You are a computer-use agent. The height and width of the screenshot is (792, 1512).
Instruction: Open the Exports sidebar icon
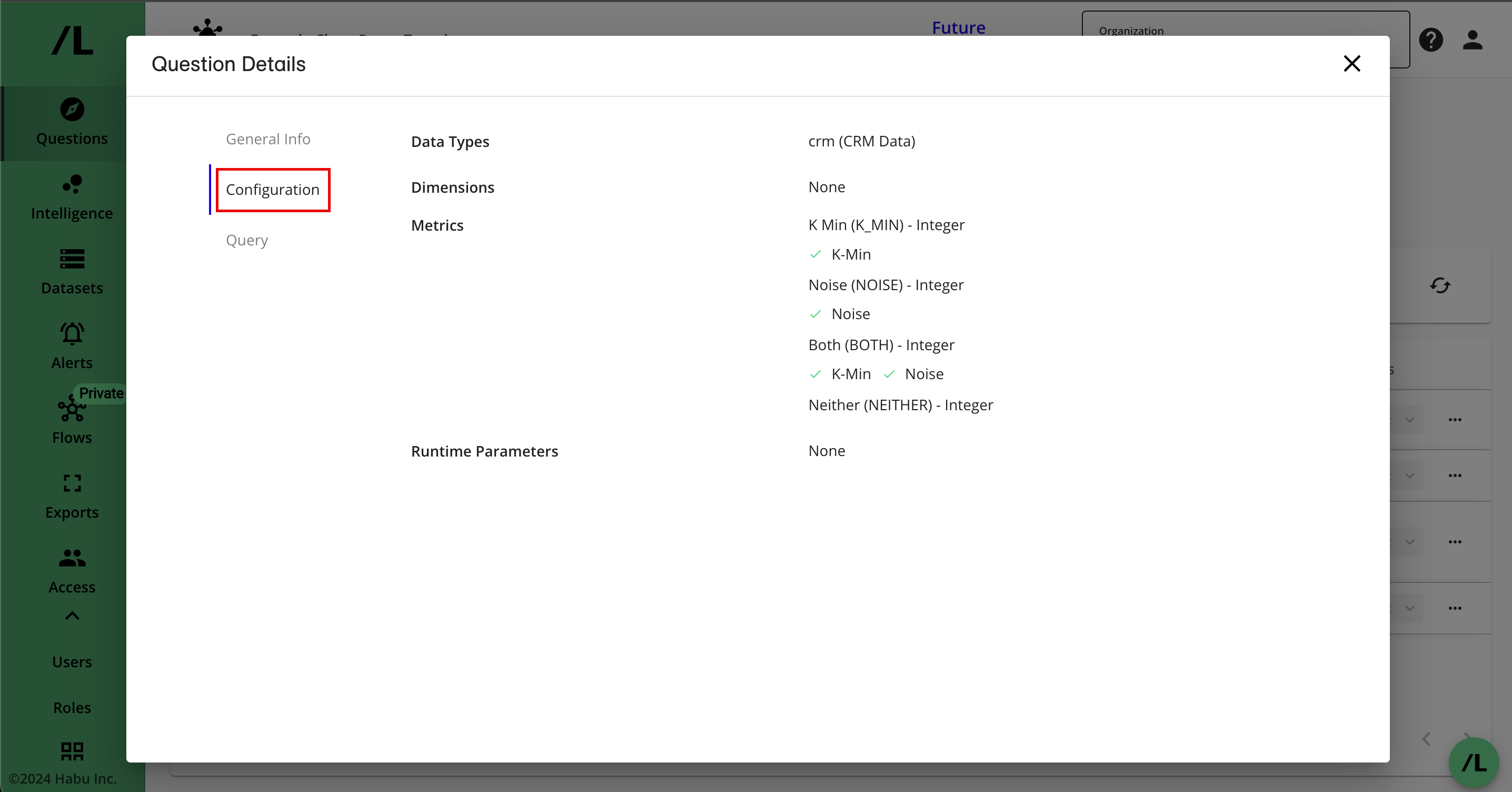[72, 483]
